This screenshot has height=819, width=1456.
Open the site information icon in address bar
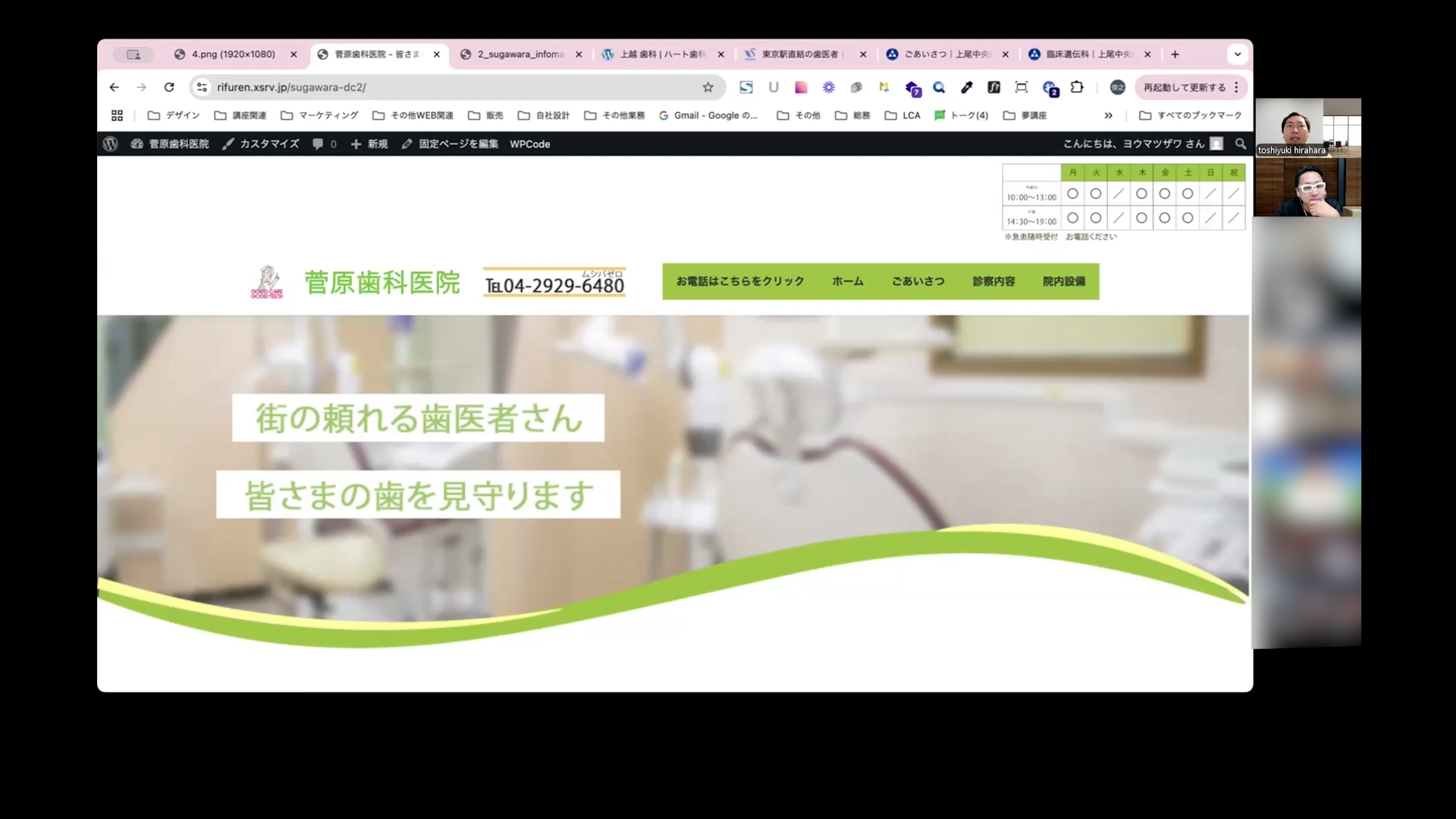coord(202,87)
